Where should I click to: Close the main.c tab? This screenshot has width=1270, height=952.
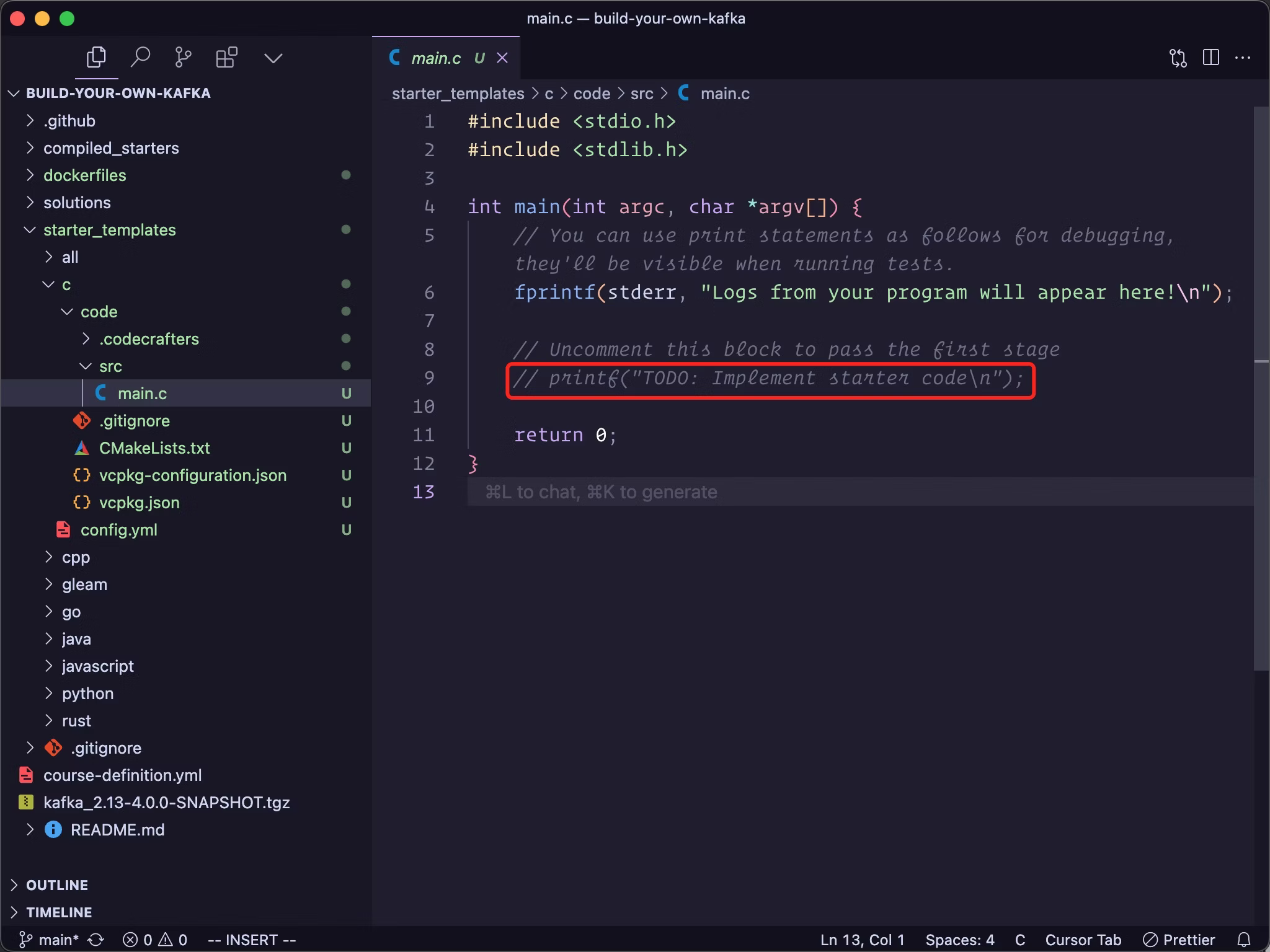pos(502,58)
